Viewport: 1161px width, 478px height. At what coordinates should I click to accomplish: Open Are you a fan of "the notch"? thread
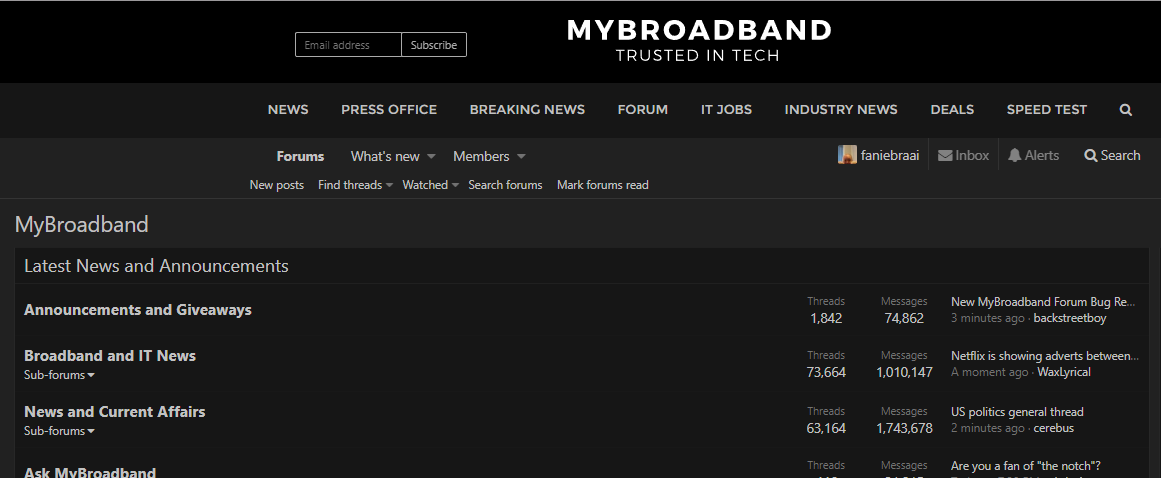tap(1026, 466)
